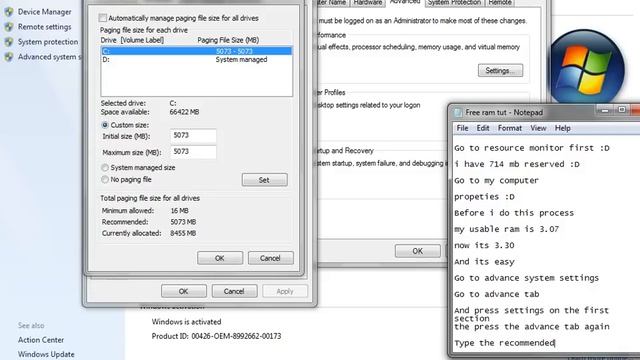Click 'Windows is activated' text
The width and height of the screenshot is (640, 360).
point(187,322)
